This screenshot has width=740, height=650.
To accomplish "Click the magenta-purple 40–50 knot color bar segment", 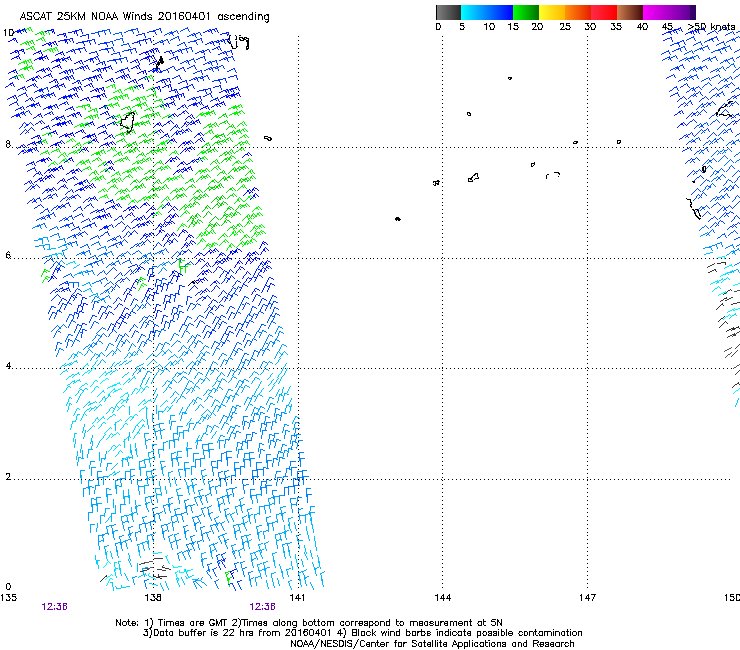I will coord(669,12).
